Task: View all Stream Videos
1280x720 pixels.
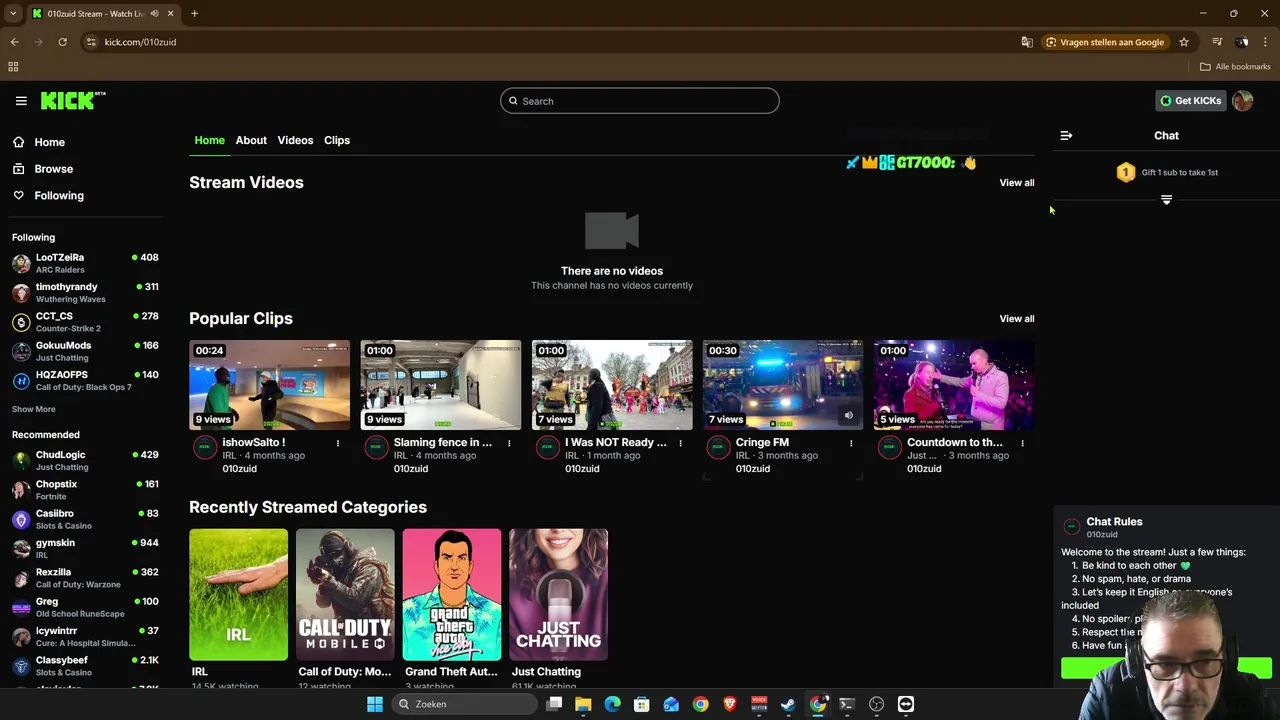Action: (1017, 183)
